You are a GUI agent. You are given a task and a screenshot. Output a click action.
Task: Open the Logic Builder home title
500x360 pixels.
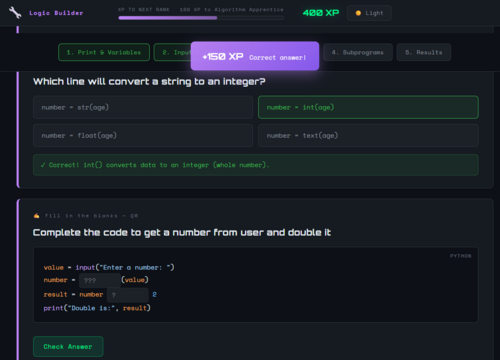[x=56, y=13]
